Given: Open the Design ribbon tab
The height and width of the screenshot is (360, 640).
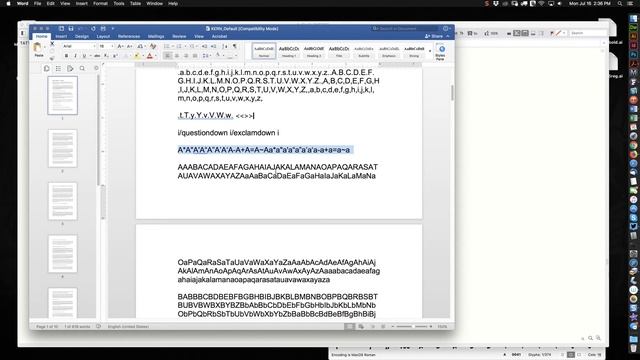Looking at the screenshot, I should click(x=82, y=36).
